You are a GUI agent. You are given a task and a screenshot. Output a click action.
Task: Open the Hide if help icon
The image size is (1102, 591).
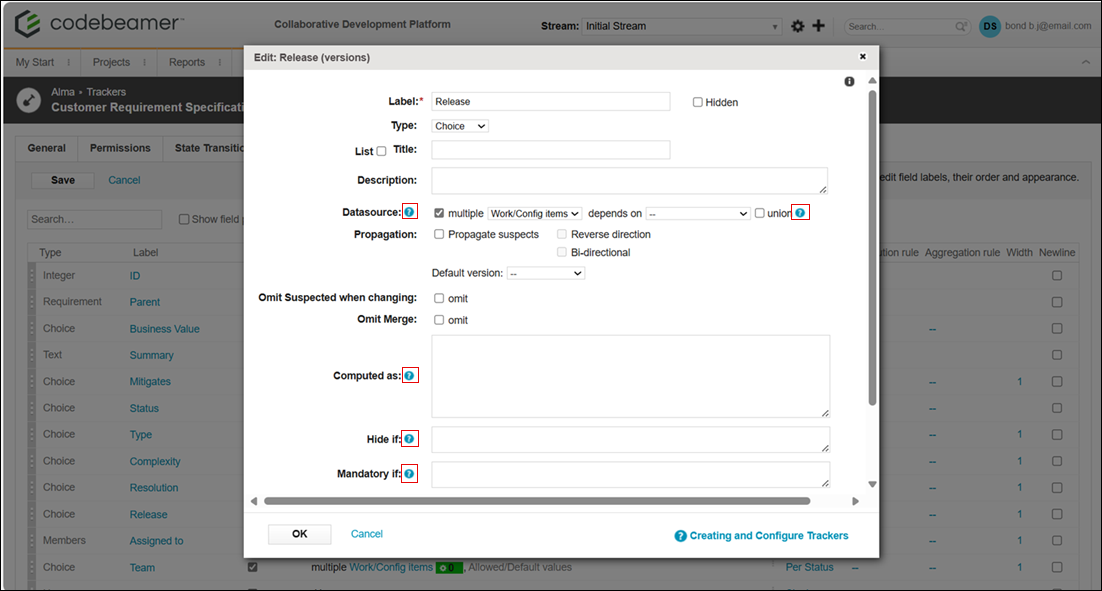[x=409, y=439]
